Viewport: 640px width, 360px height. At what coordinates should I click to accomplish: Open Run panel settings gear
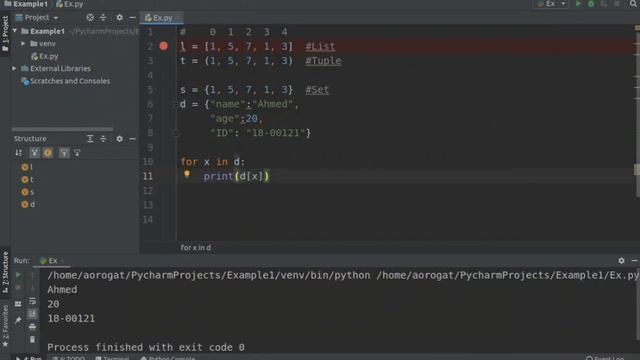point(621,260)
